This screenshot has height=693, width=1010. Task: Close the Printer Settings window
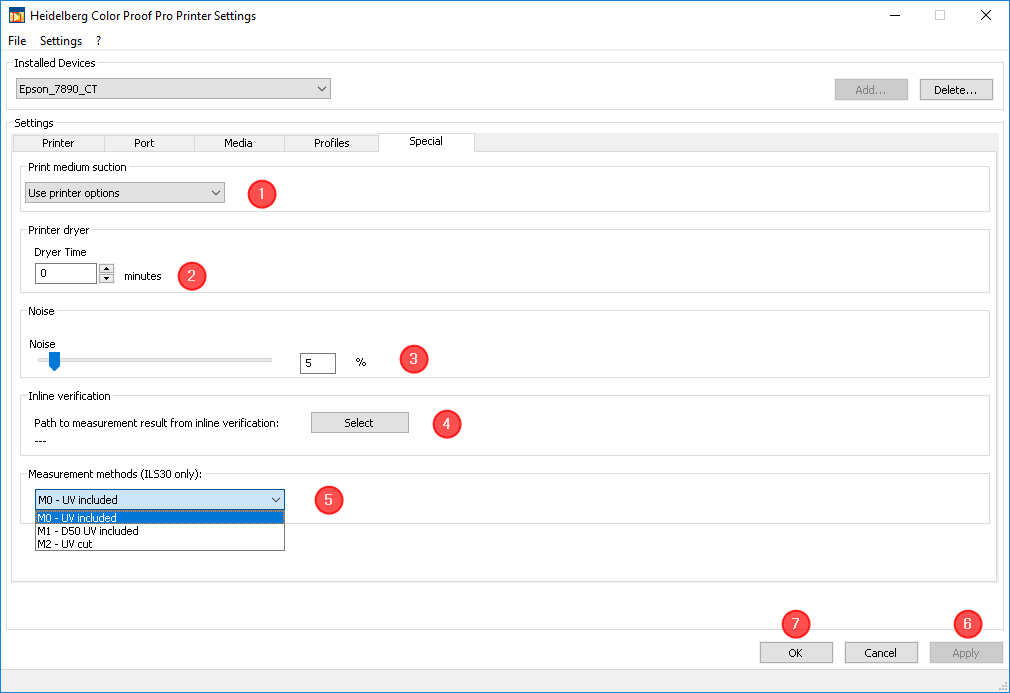[986, 15]
